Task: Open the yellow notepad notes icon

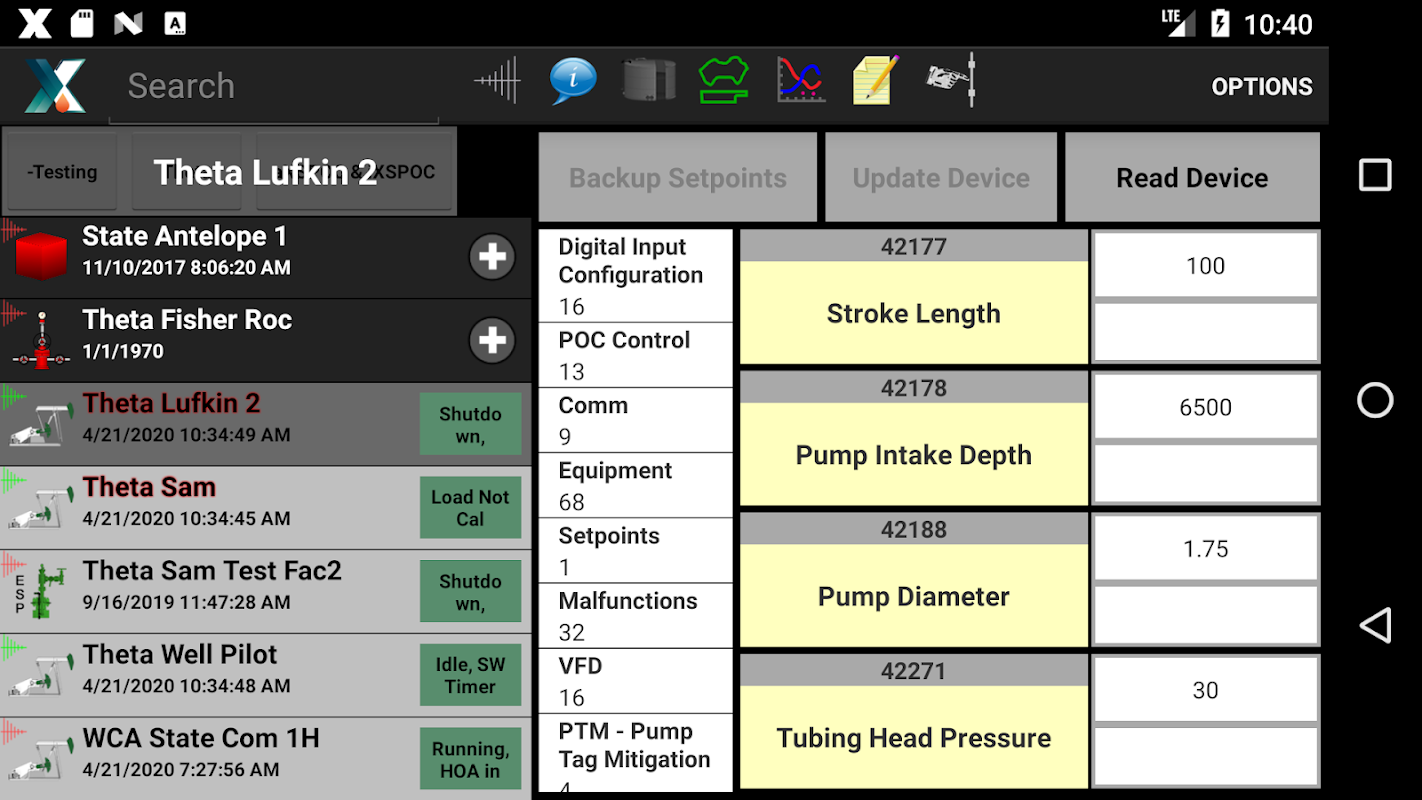Action: [875, 80]
